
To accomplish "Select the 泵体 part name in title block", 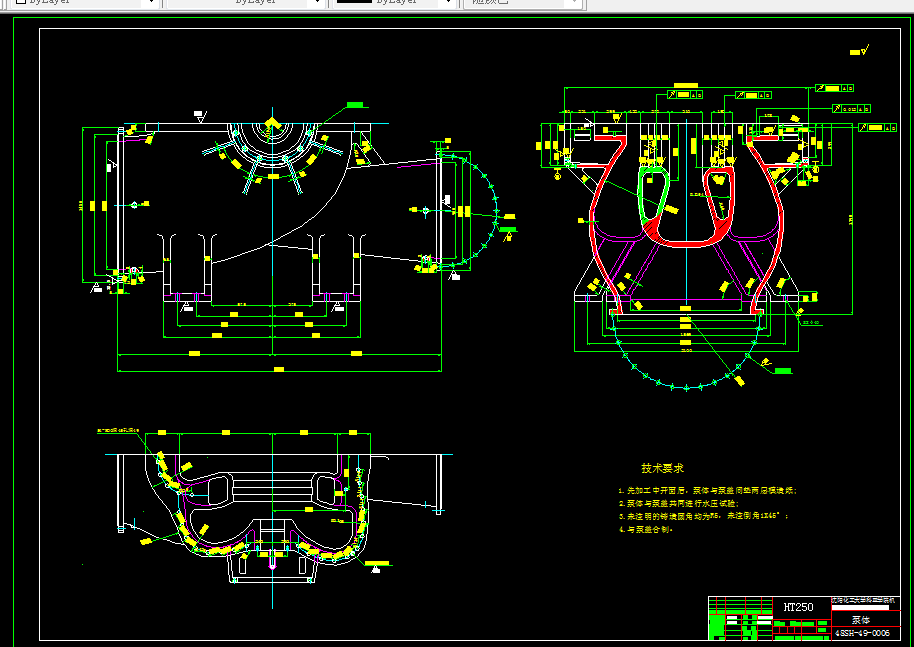I will point(861,620).
